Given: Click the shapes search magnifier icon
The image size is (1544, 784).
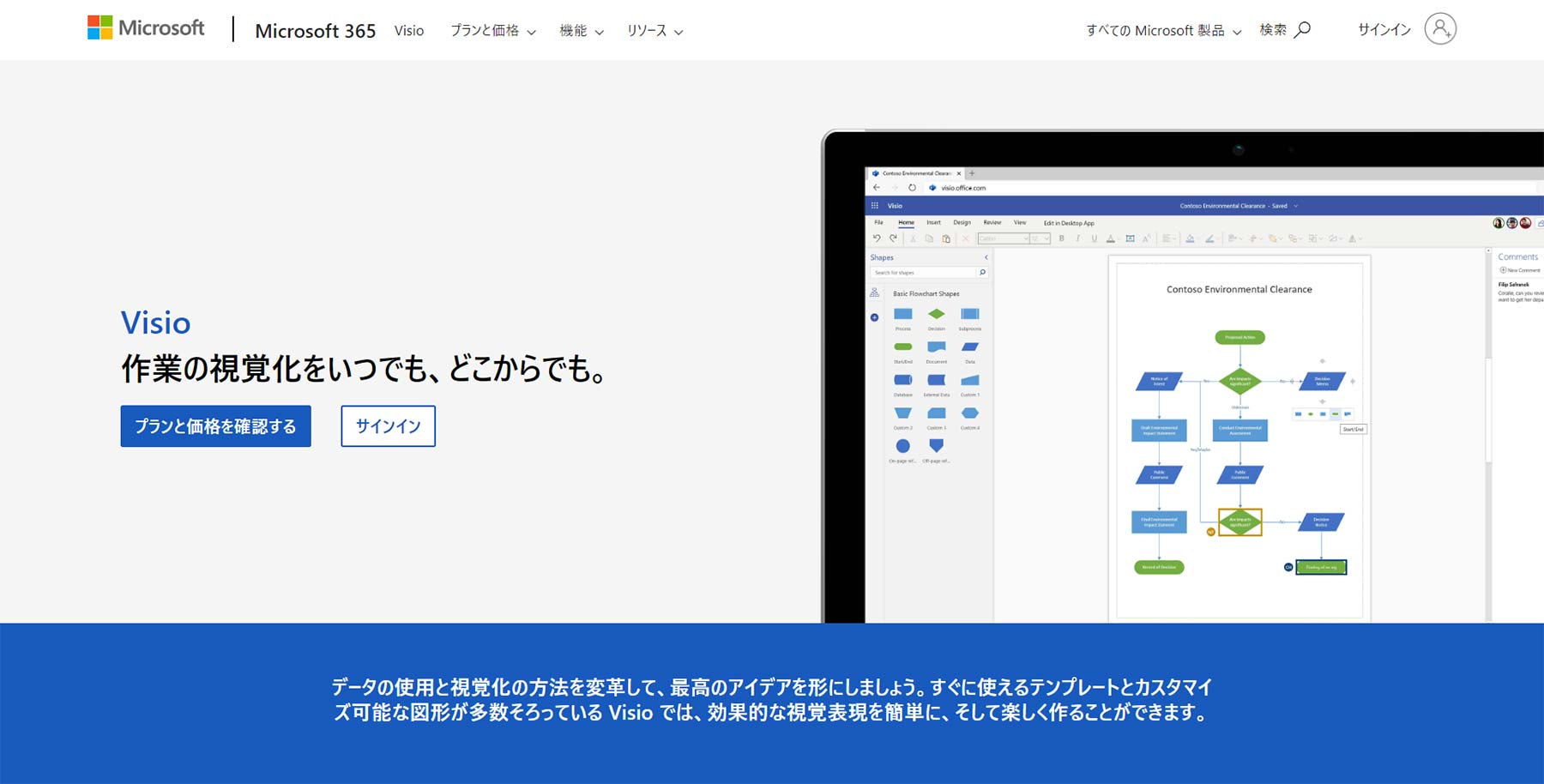Looking at the screenshot, I should pos(982,273).
